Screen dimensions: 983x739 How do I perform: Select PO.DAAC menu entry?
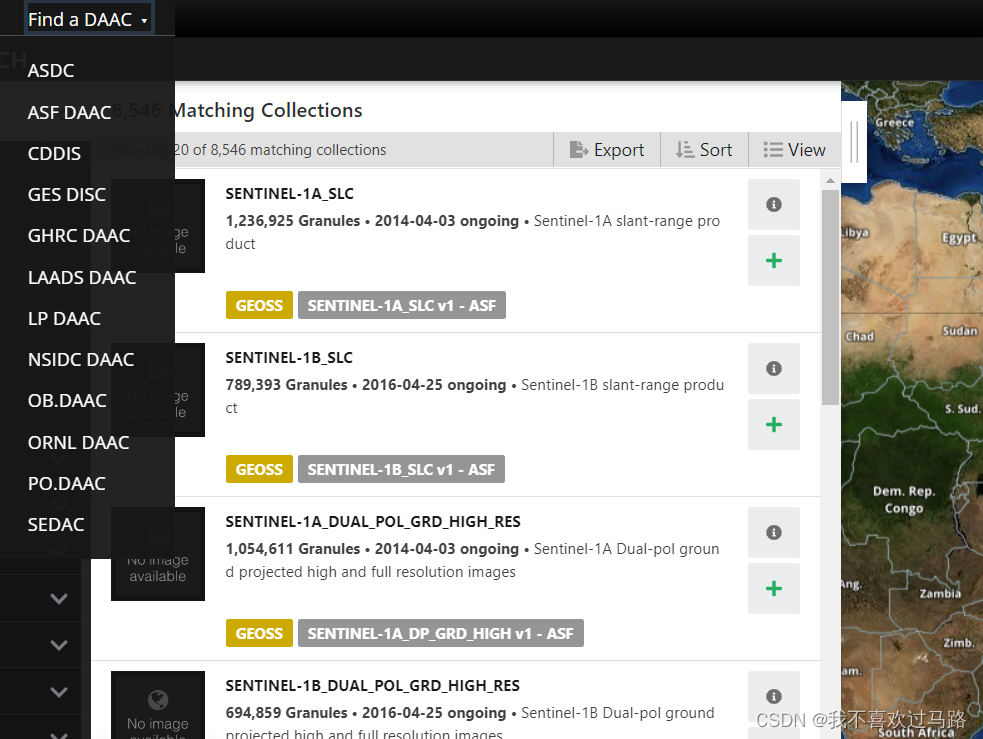(66, 484)
